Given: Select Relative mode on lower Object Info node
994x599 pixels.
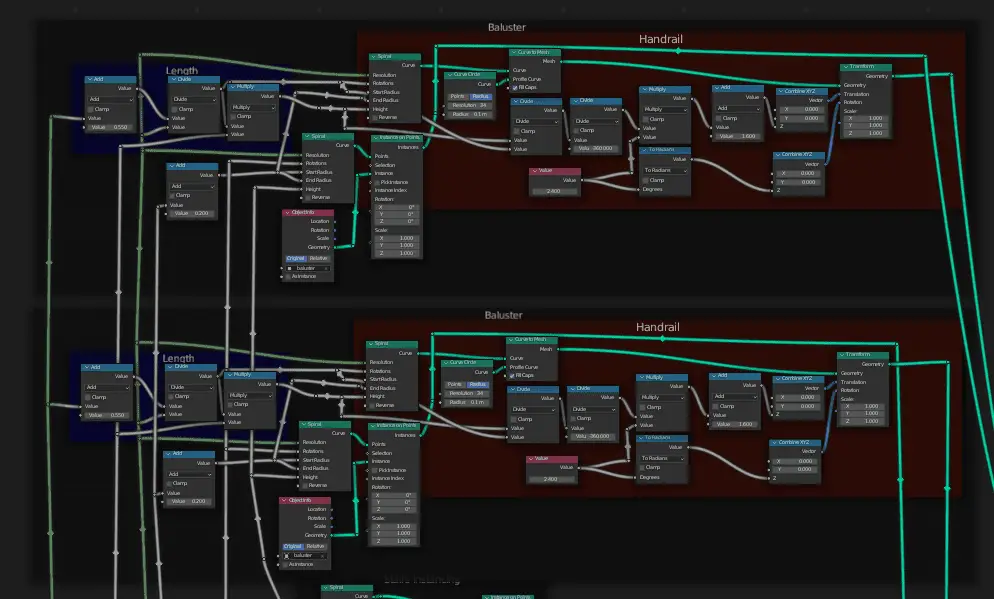Looking at the screenshot, I should pyautogui.click(x=315, y=546).
